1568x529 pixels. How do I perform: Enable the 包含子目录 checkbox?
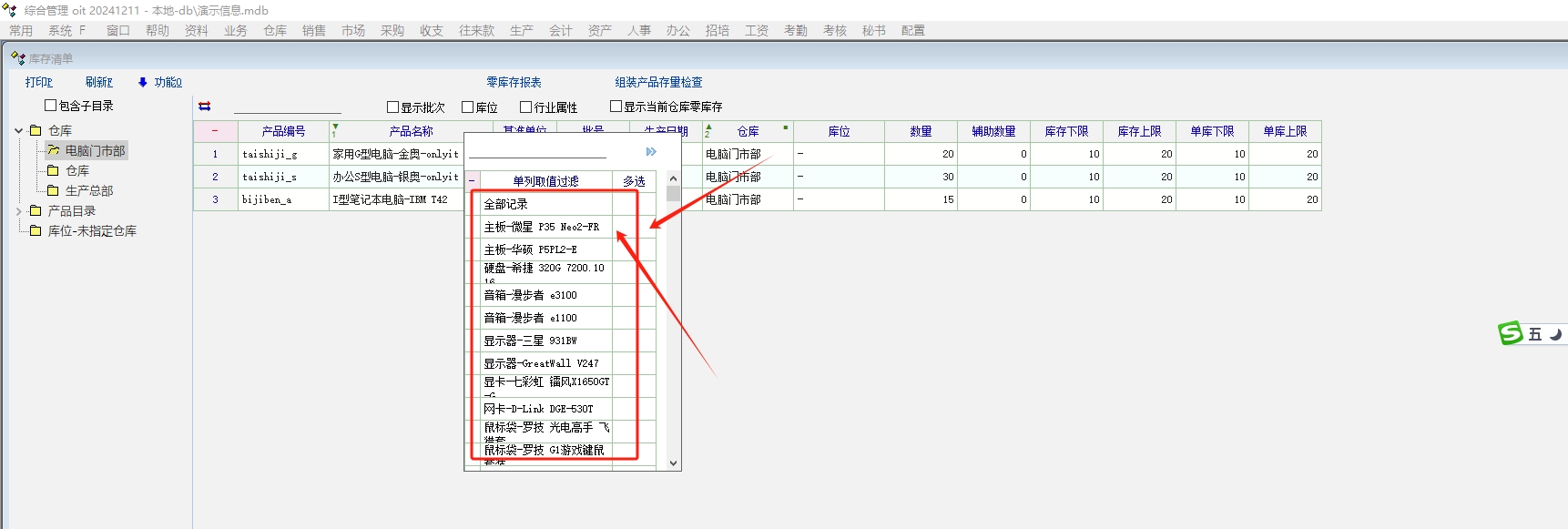(x=51, y=106)
